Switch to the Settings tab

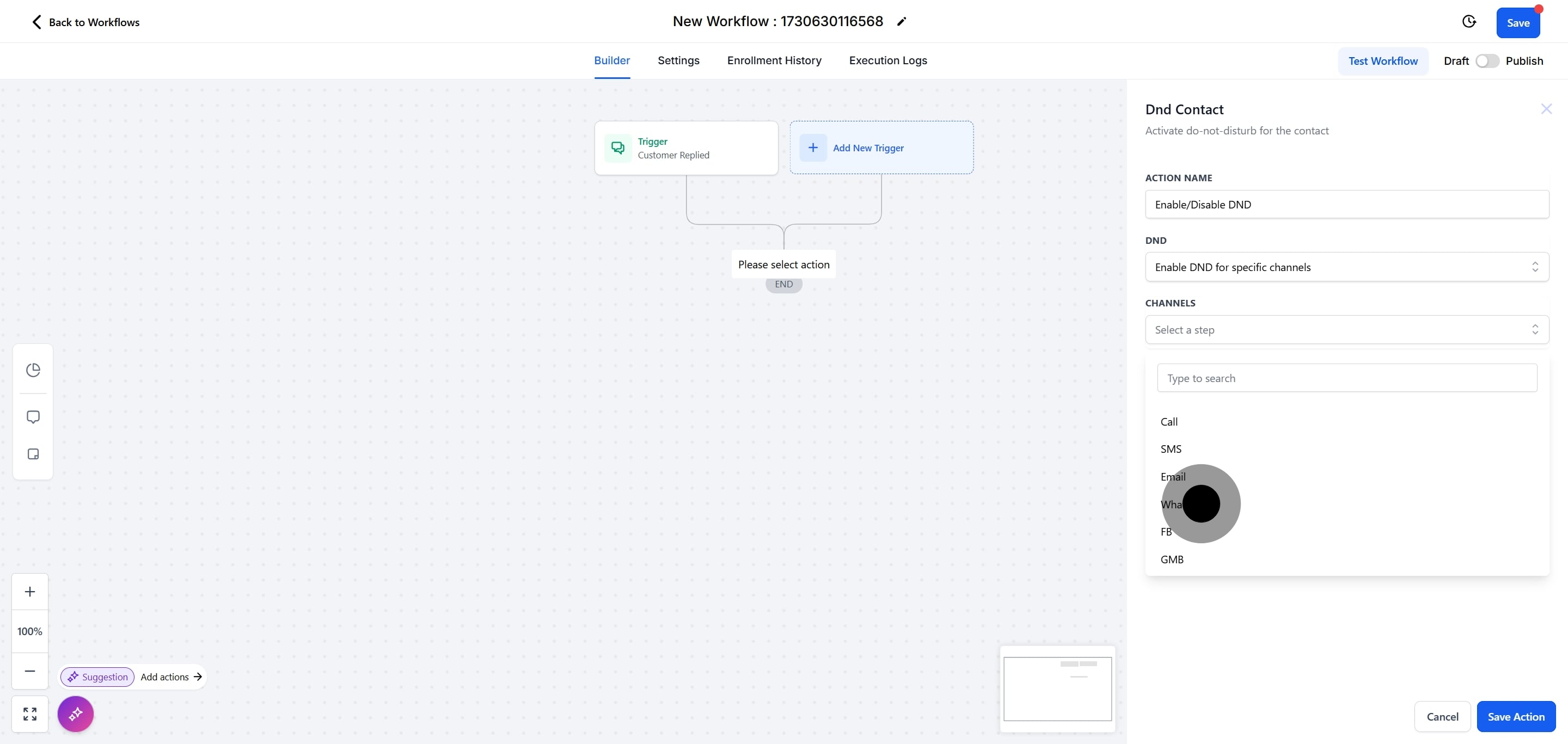[x=678, y=60]
